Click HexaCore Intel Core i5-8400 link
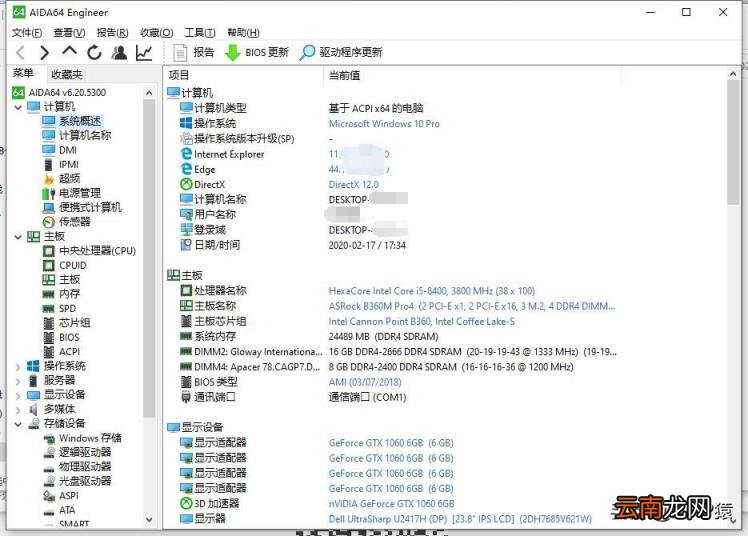 pyautogui.click(x=432, y=291)
